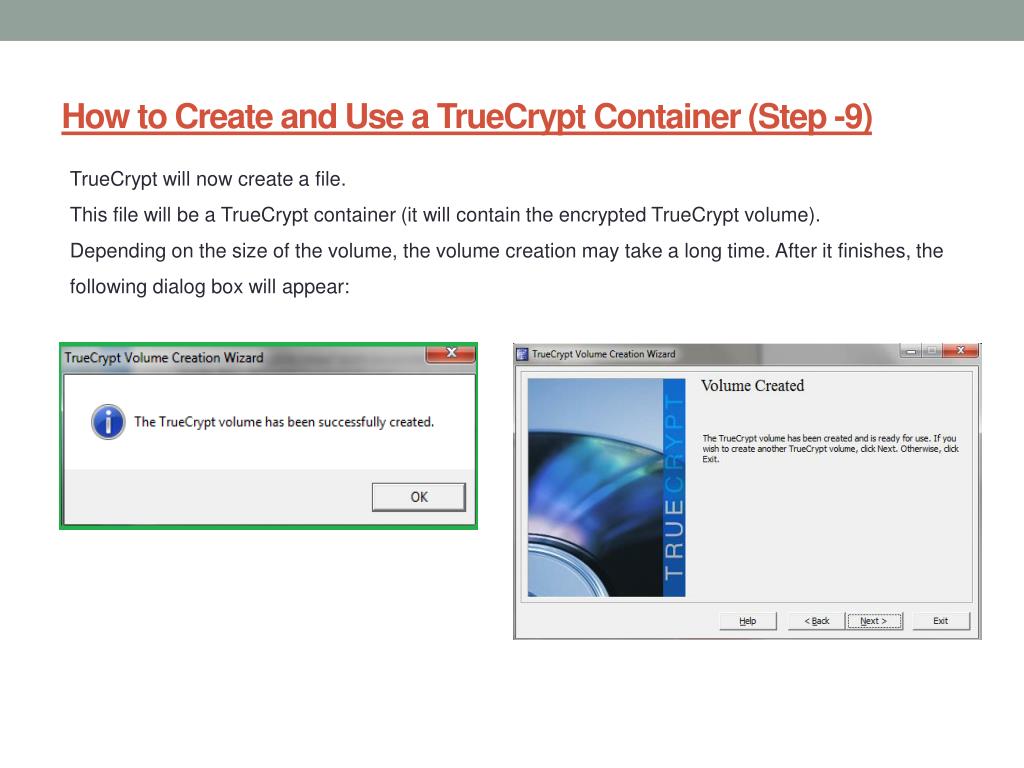Screen dimensions: 1024x768
Task: Minimize the Volume Created wizard window
Action: 910,351
